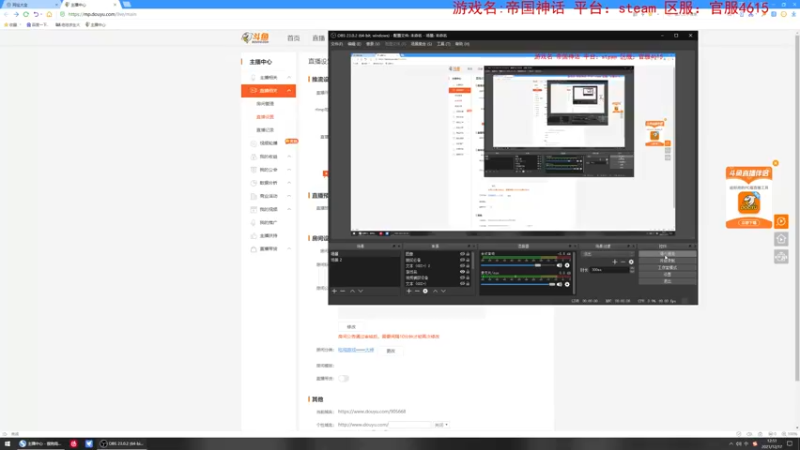Add a scene transition with plus icon
The width and height of the screenshot is (800, 450).
pos(615,262)
